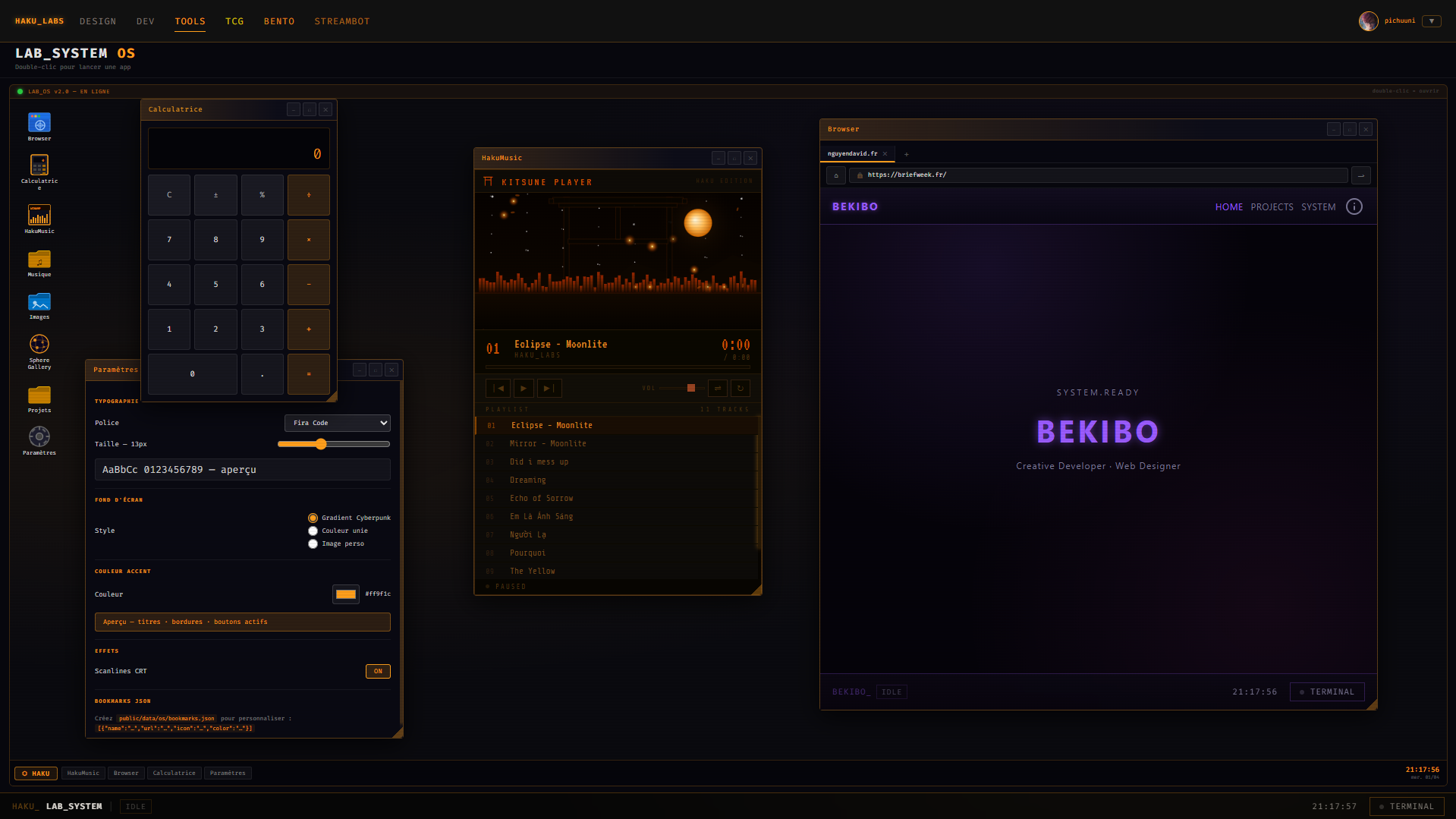Click the accent color swatch
Screen dimensions: 1456x819
tap(346, 594)
